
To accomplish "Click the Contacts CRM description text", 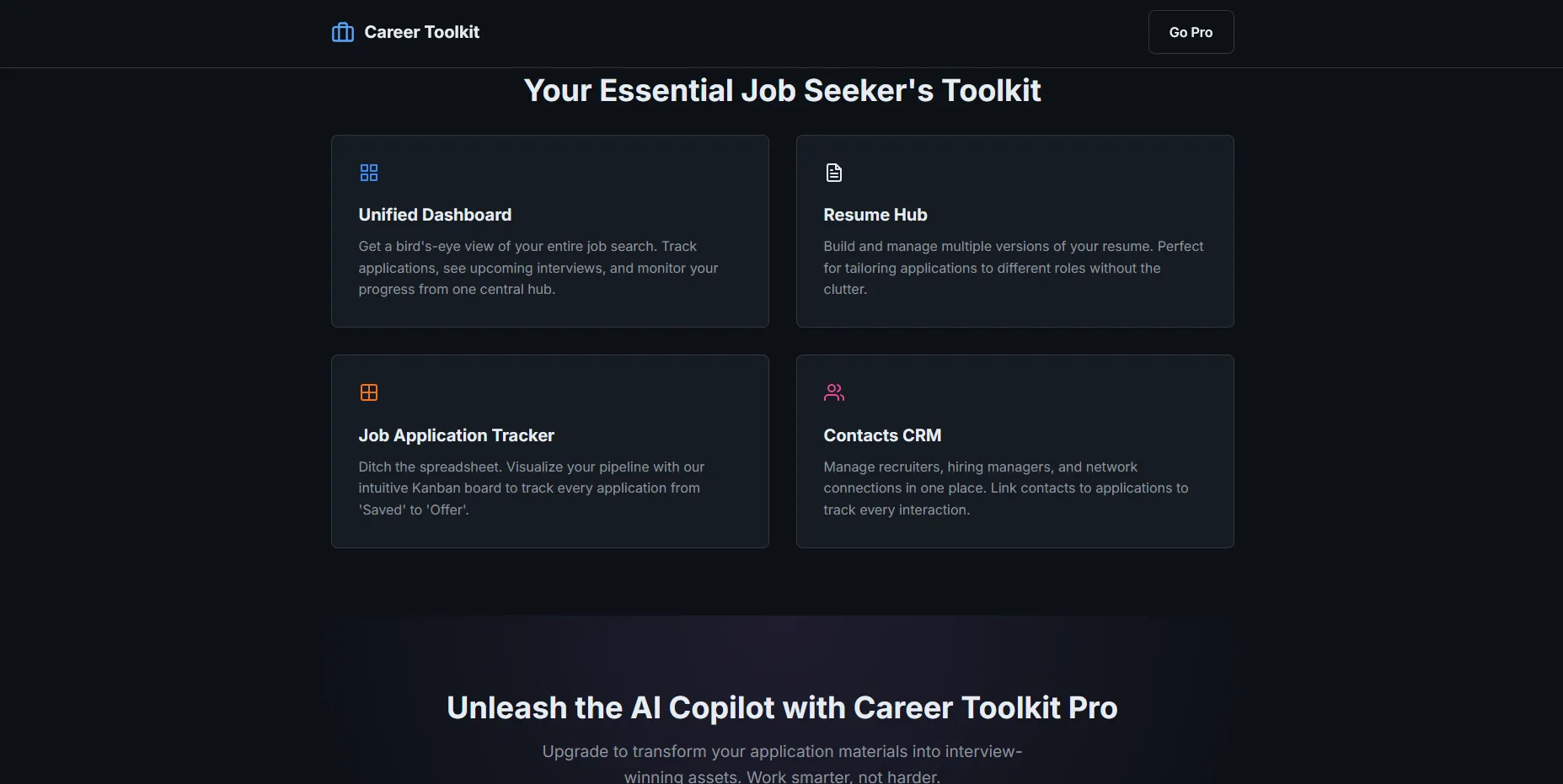I will click(1004, 488).
